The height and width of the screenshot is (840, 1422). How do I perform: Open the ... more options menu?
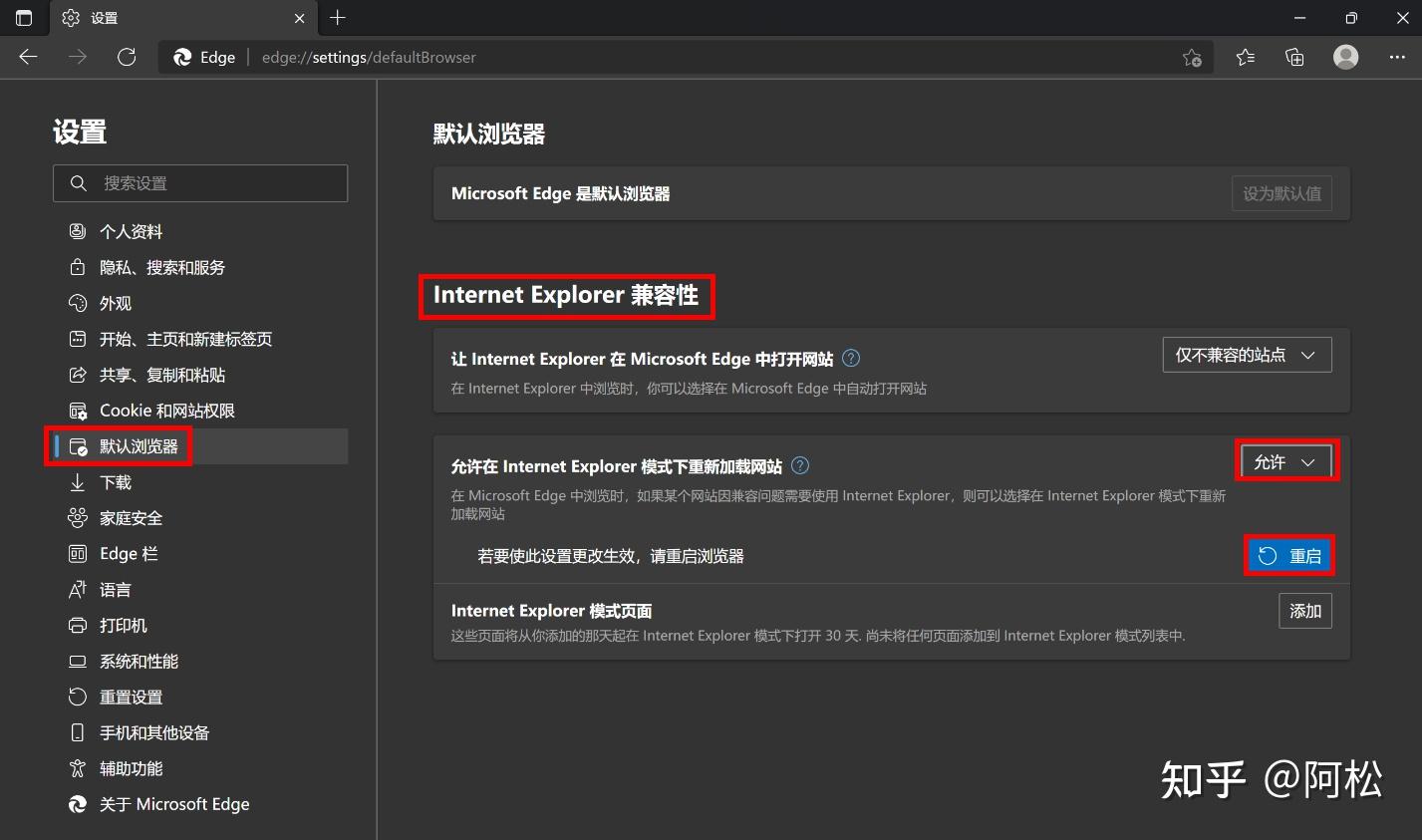pos(1397,57)
